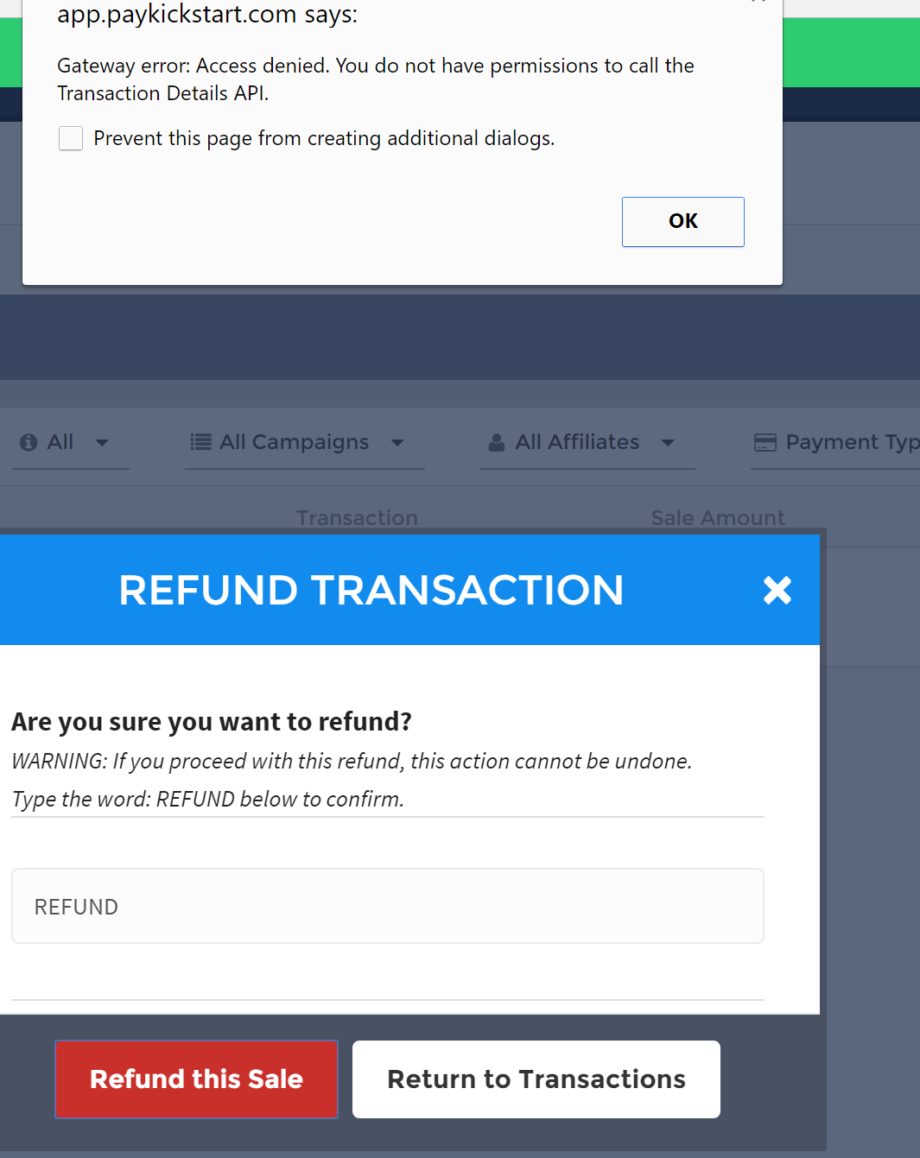Screen dimensions: 920x1158
Task: Focus the REFUND confirmation text field
Action: coord(387,906)
